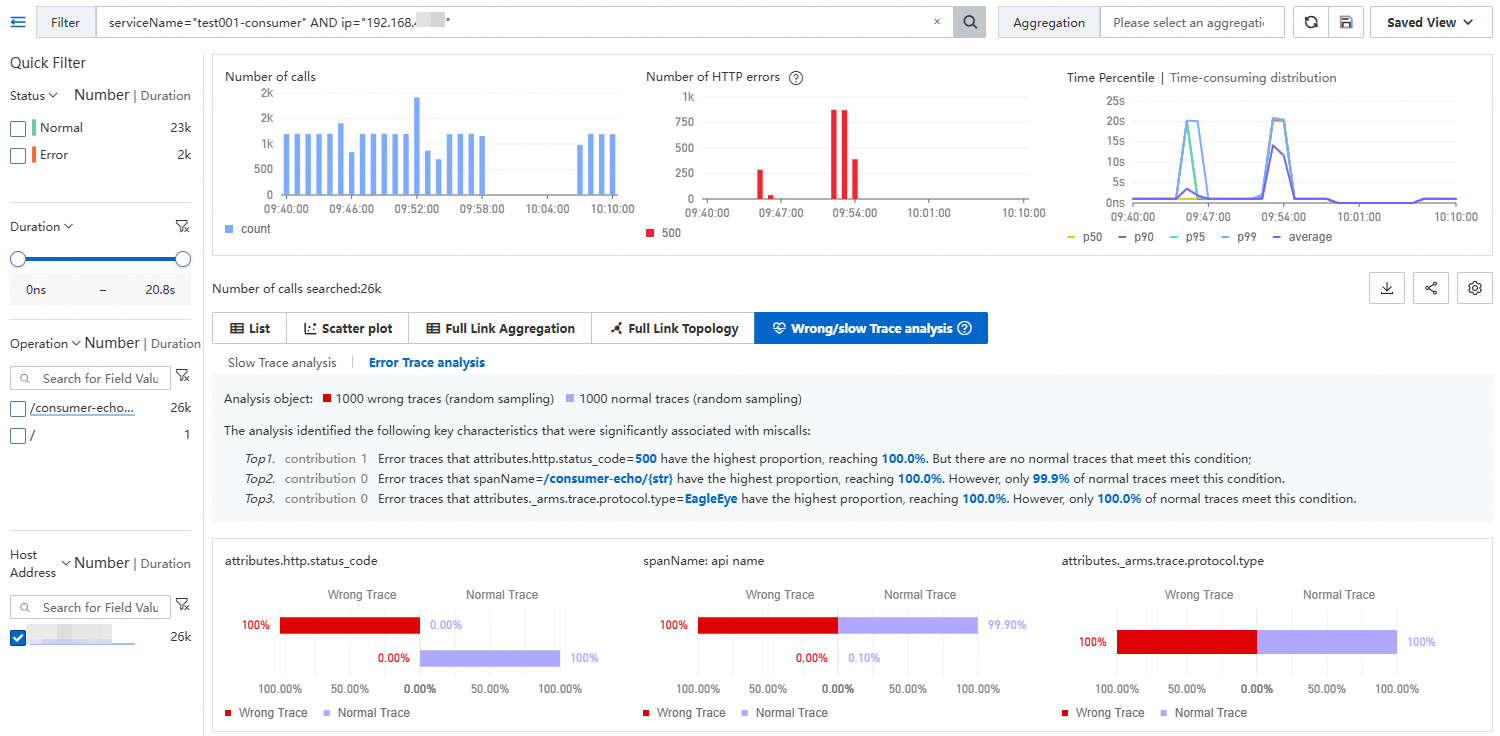Open settings with the gear icon
This screenshot has width=1500, height=736.
(1474, 288)
